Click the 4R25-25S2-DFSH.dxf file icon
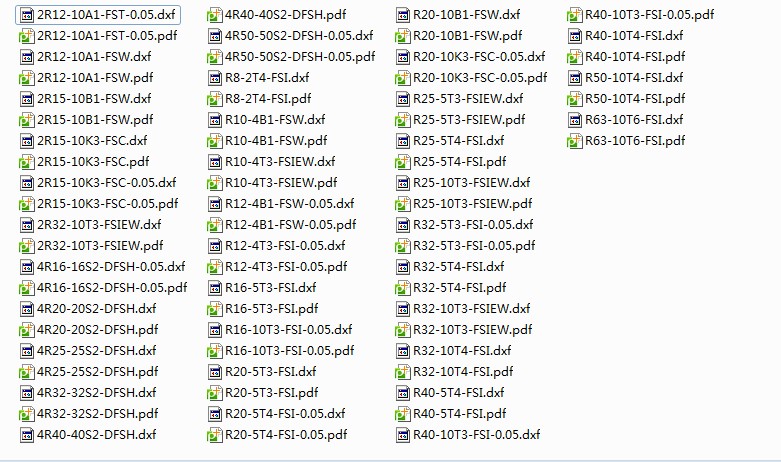 point(26,350)
